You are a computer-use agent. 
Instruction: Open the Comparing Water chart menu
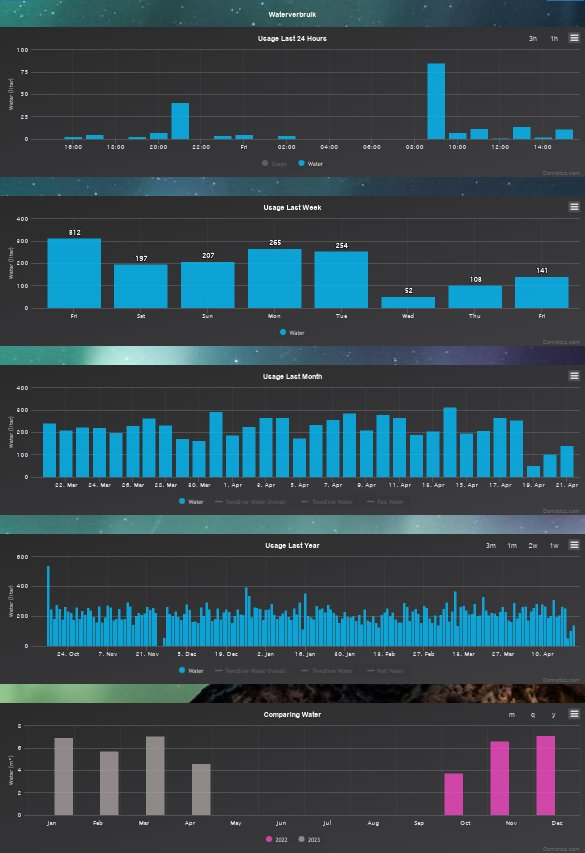coord(574,714)
